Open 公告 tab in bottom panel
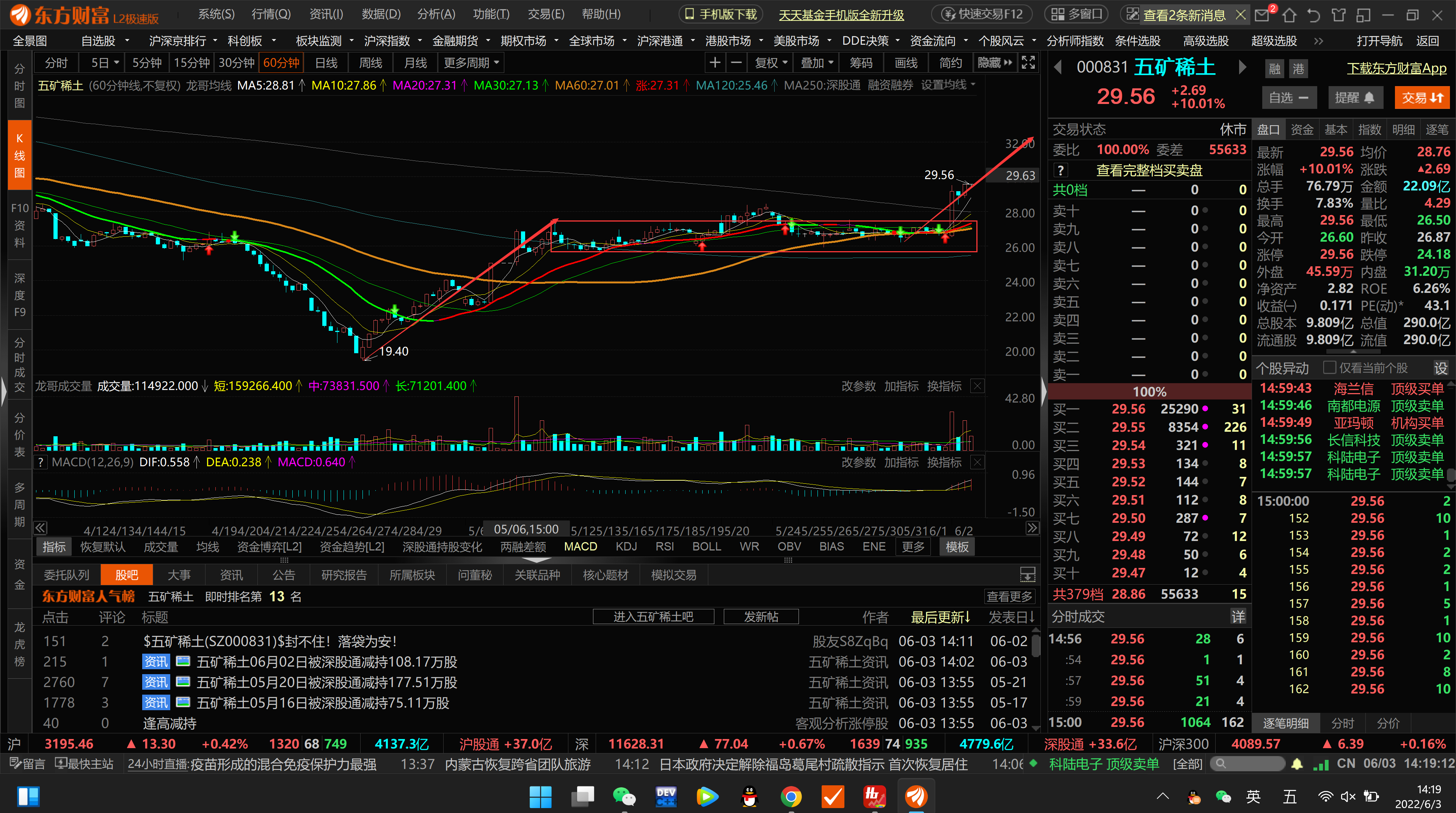This screenshot has width=1456, height=813. pos(284,575)
